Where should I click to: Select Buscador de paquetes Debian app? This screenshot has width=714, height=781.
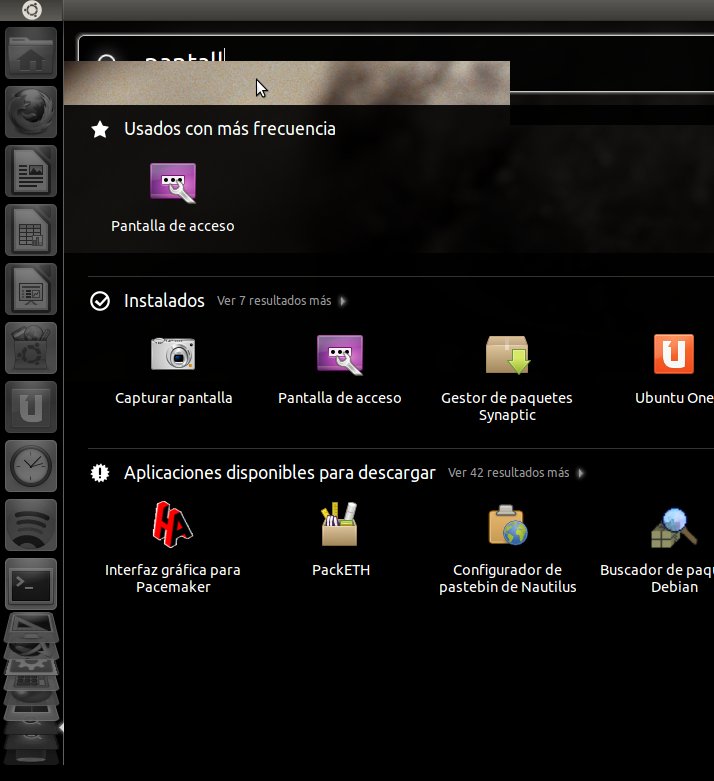[658, 548]
